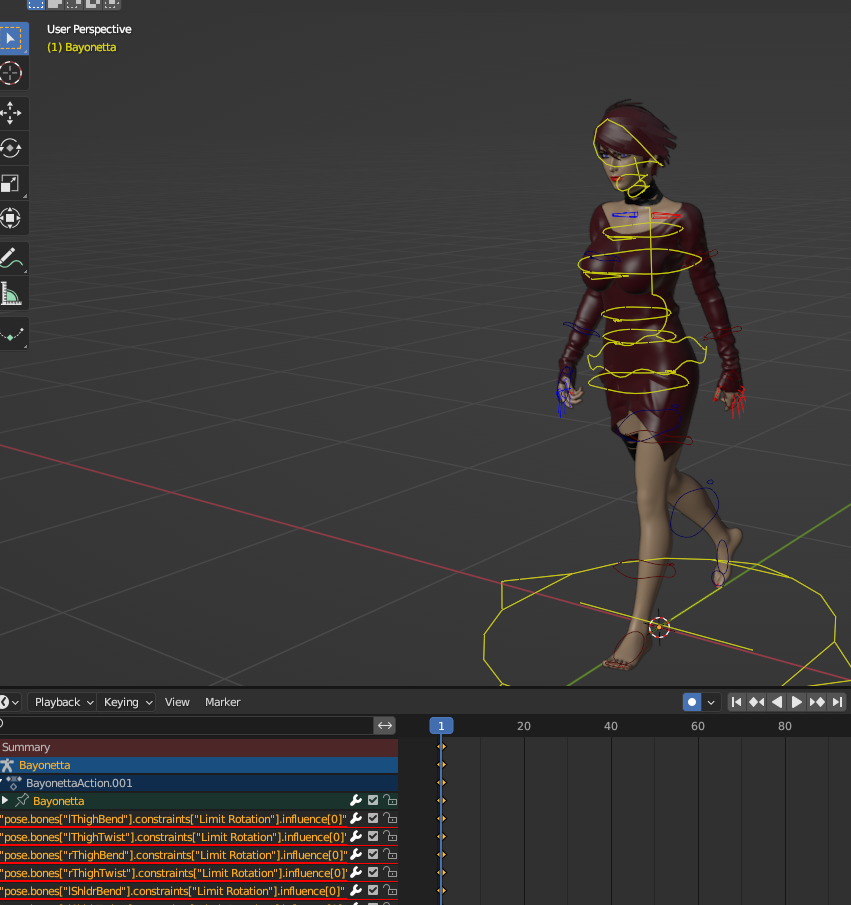Screen dimensions: 851x905
Task: Select the Scale tool
Action: tap(12, 184)
